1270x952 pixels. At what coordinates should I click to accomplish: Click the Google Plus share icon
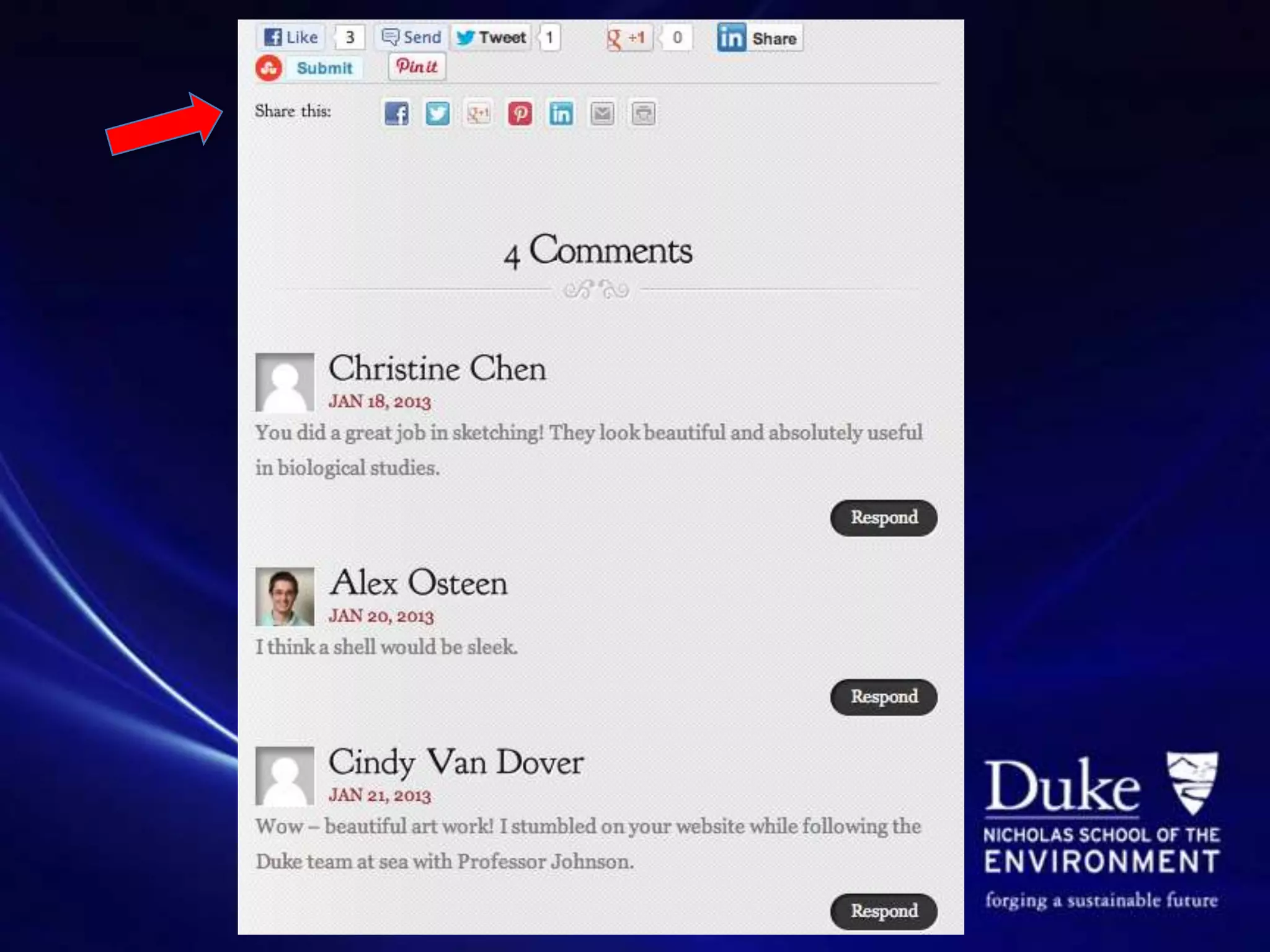click(x=478, y=113)
